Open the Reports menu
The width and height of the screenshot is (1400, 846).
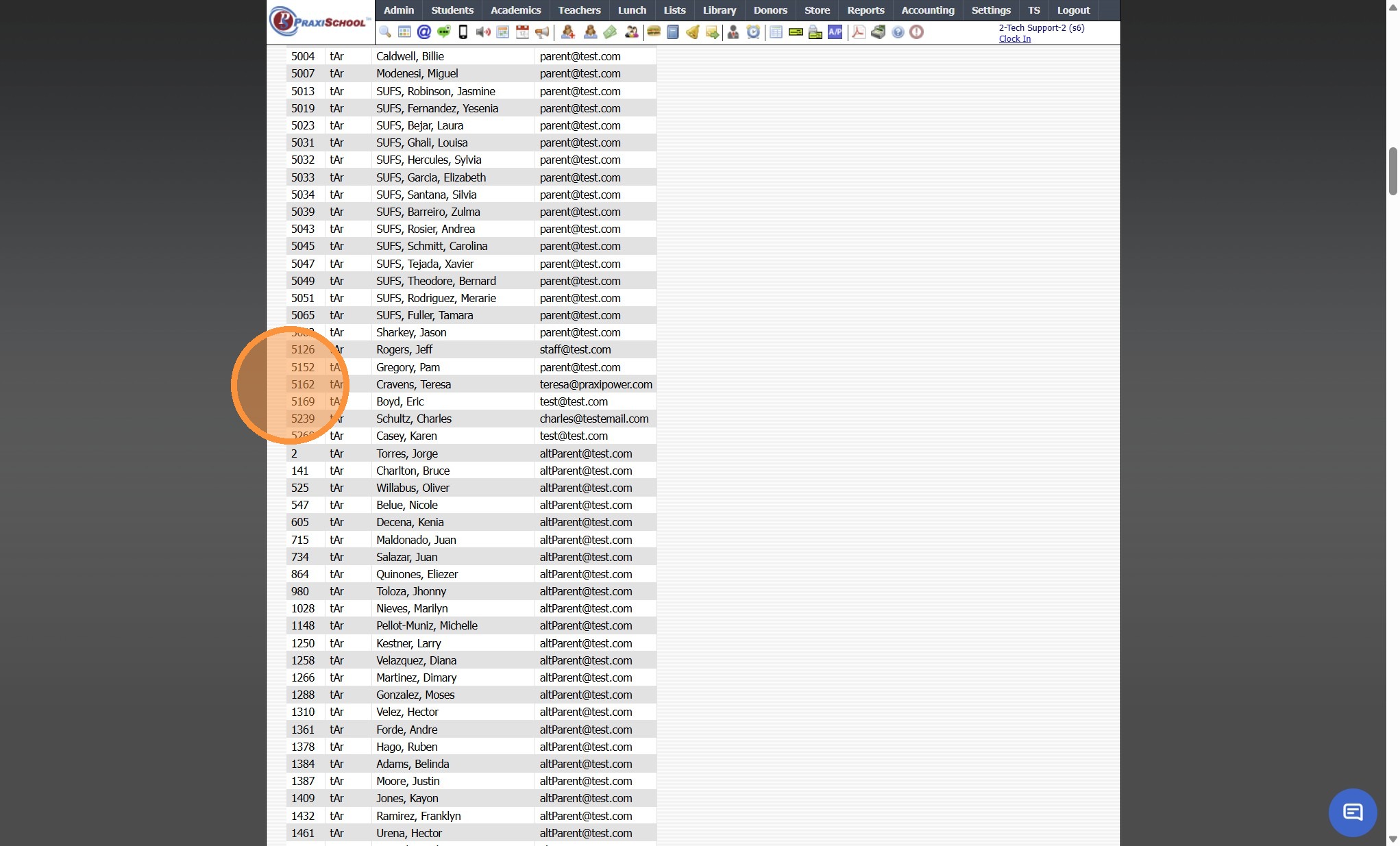[x=865, y=10]
